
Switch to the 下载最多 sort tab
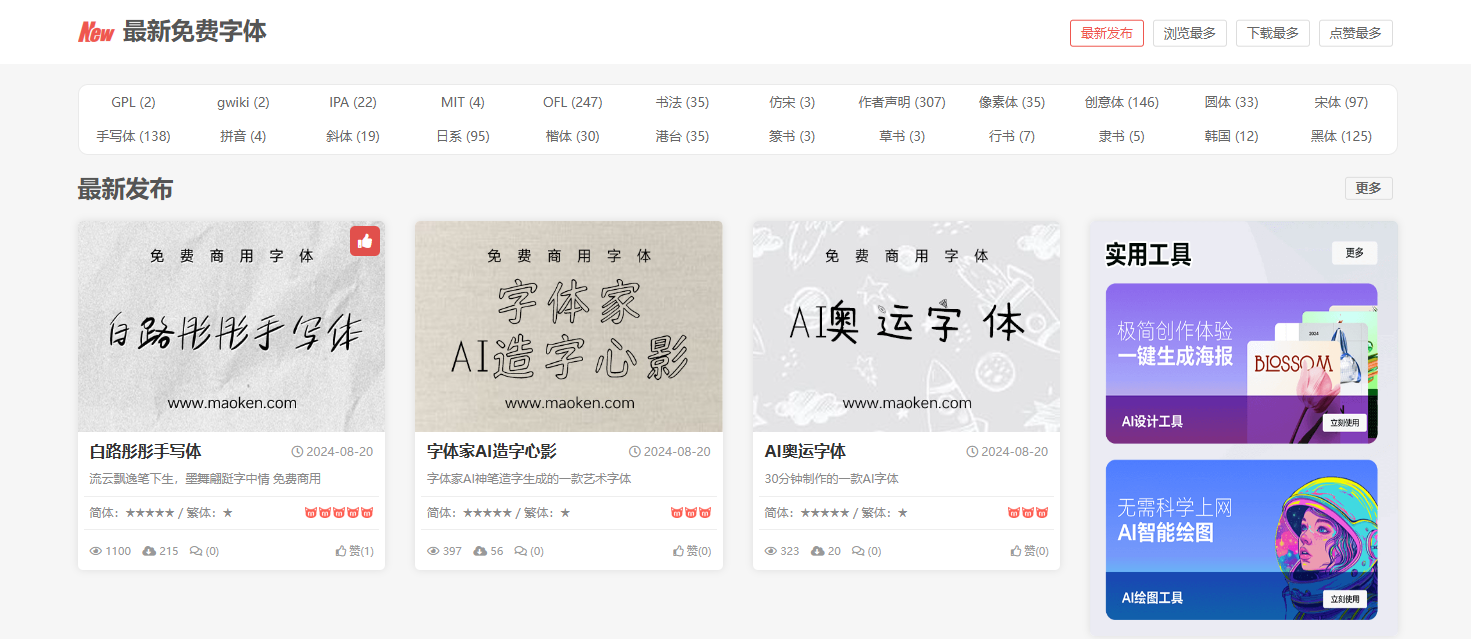click(x=1272, y=33)
